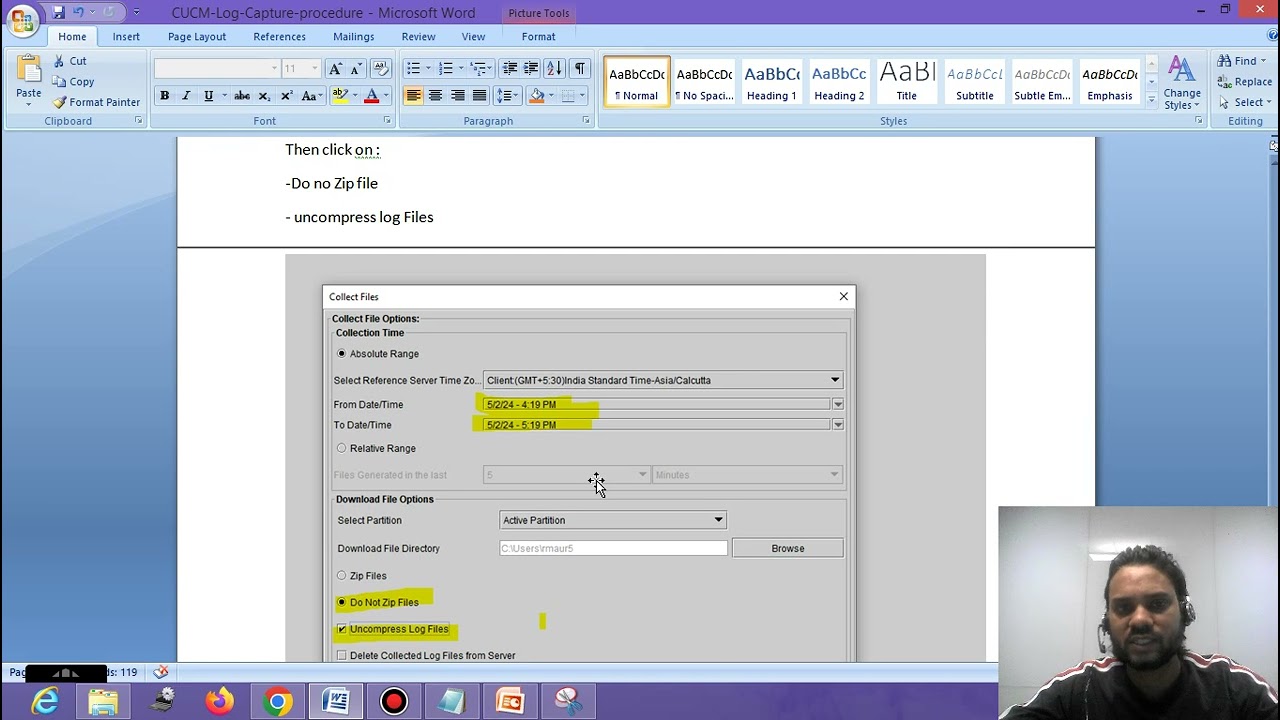Apply paragraph shading fill color
This screenshot has height=720, width=1280.
(x=537, y=96)
